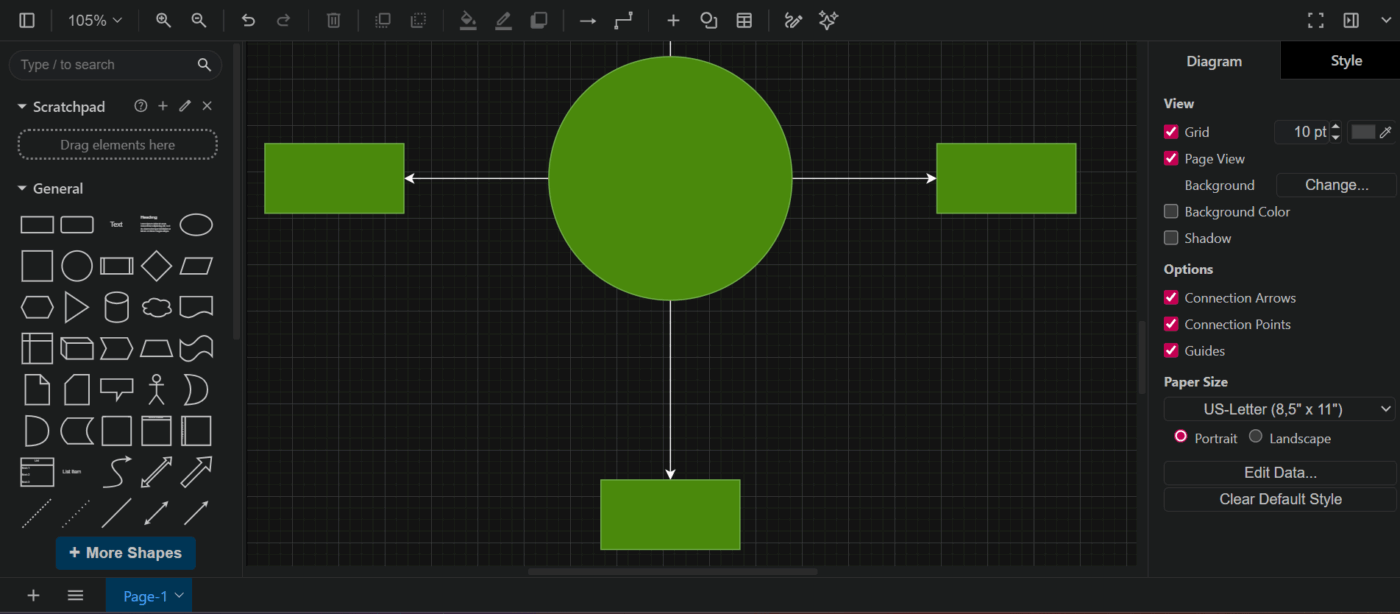Click the zoom out magnifier
The image size is (1400, 614).
[199, 20]
